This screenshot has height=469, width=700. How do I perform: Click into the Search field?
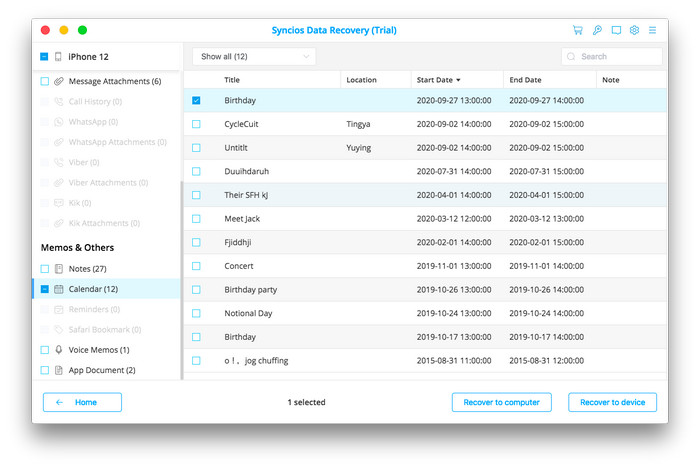pos(612,57)
